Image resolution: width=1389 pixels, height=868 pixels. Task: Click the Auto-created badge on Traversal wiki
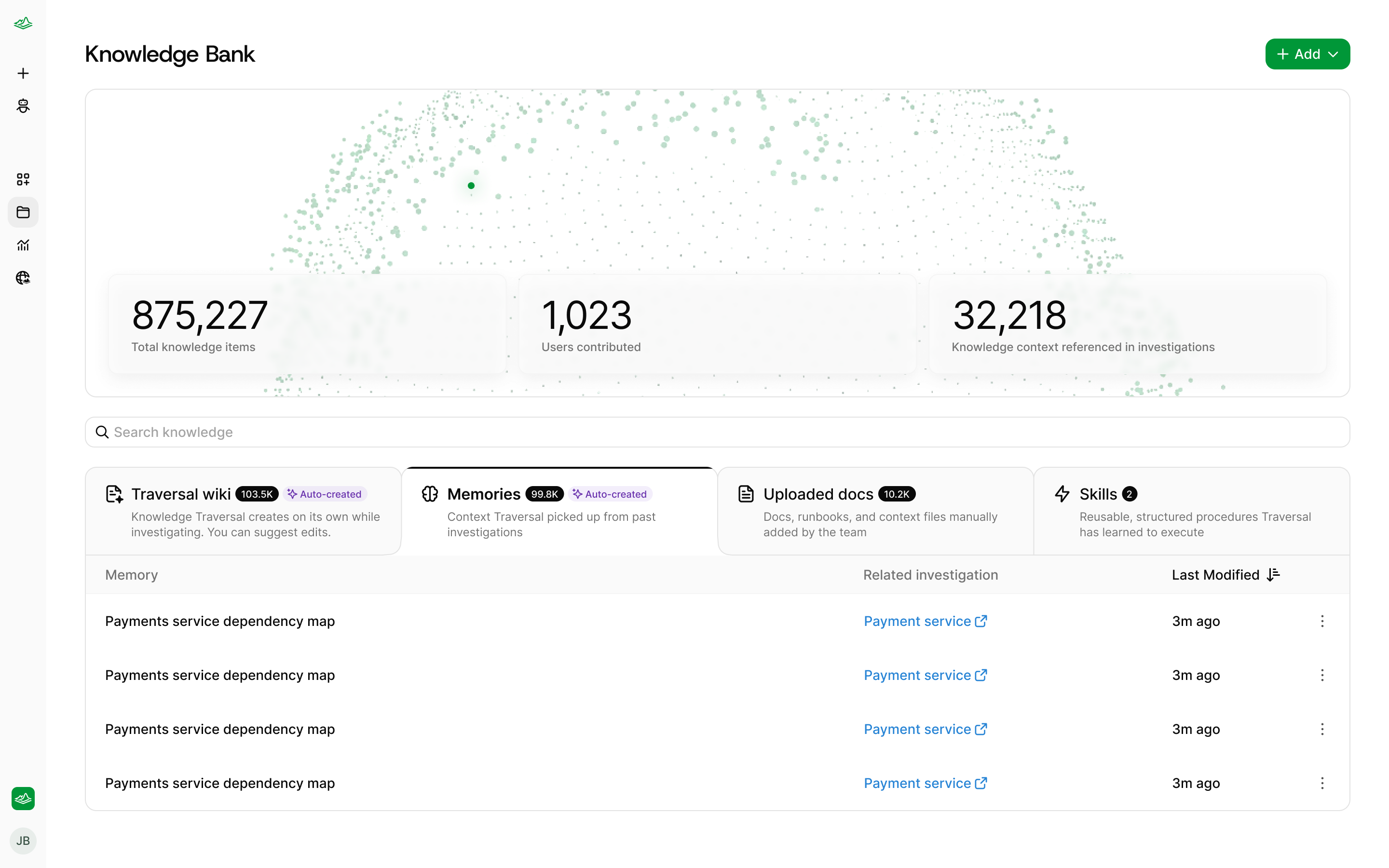click(325, 494)
